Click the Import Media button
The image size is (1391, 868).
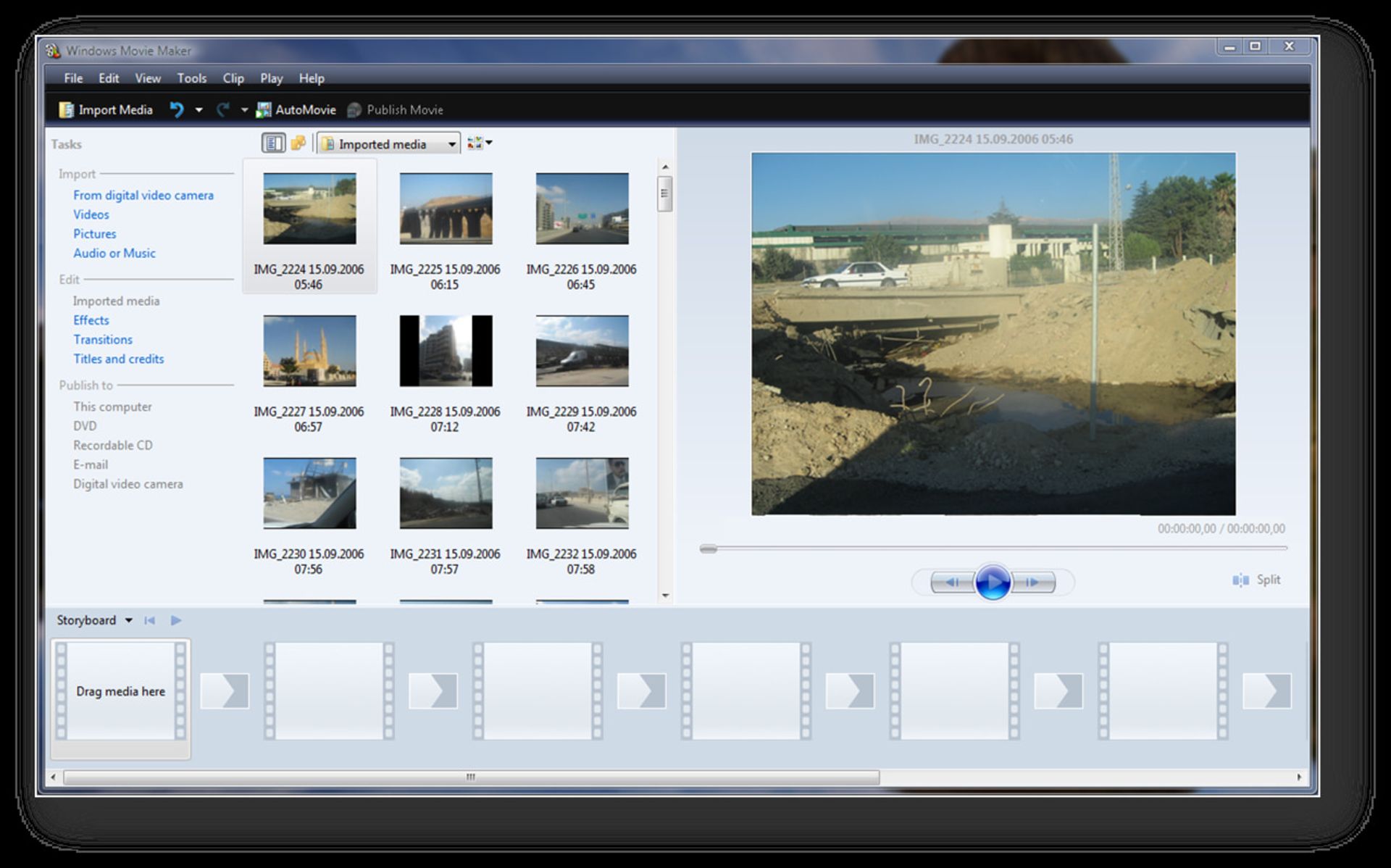coord(106,109)
